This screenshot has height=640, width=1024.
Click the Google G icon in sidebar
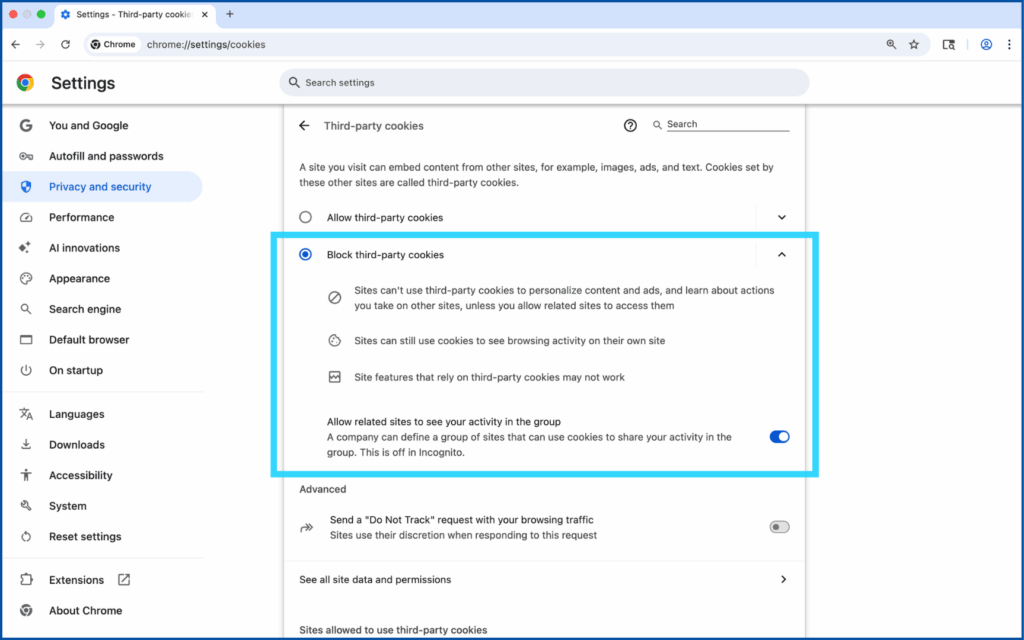25,125
